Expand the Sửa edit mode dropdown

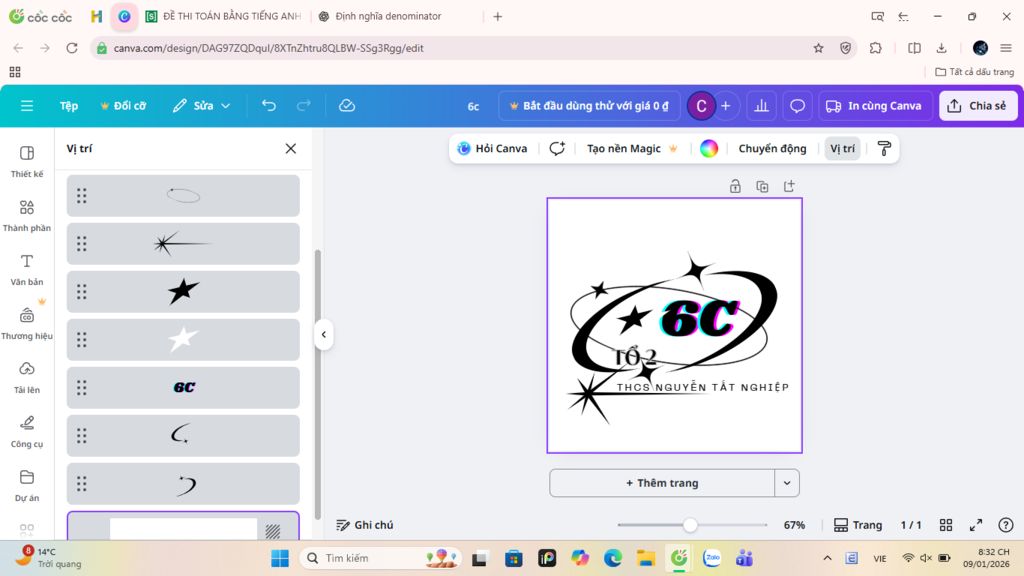coord(201,106)
